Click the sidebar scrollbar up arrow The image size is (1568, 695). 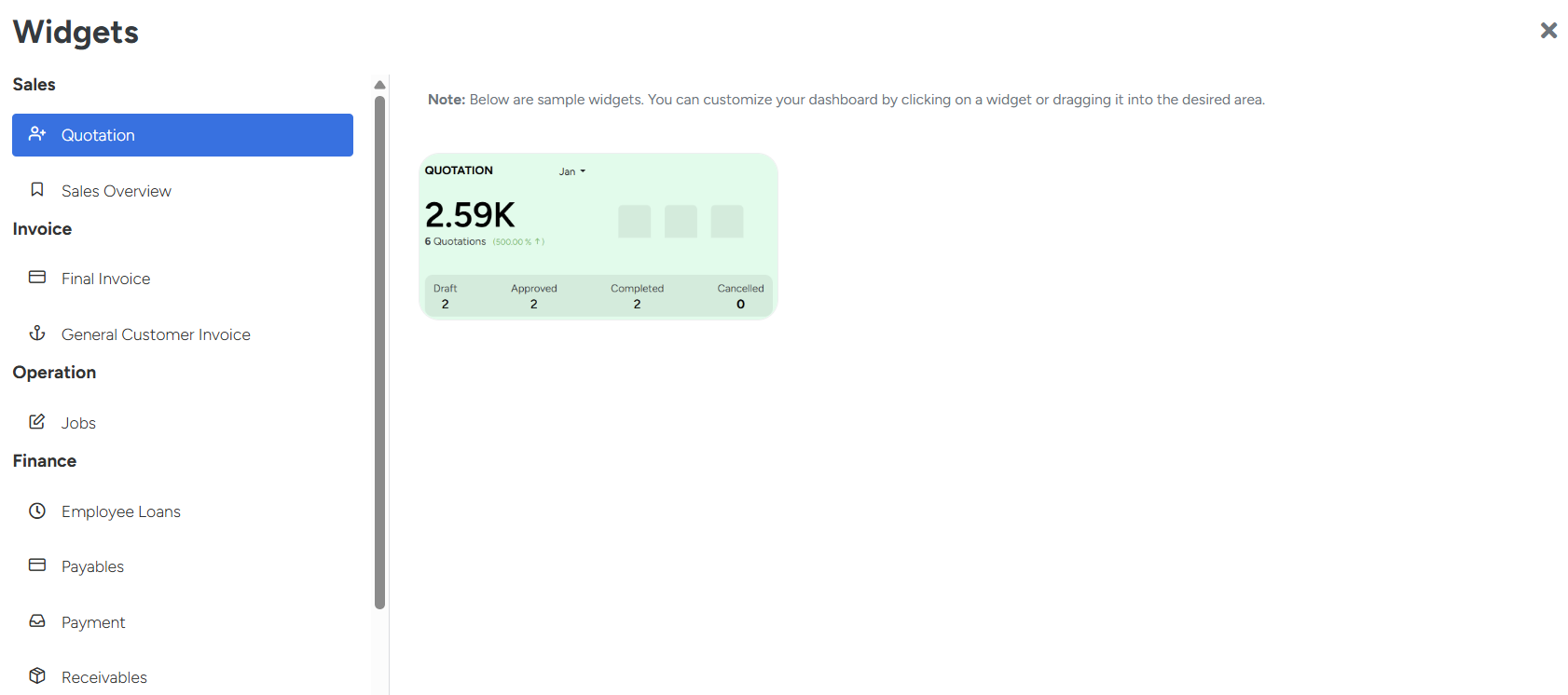tap(379, 85)
